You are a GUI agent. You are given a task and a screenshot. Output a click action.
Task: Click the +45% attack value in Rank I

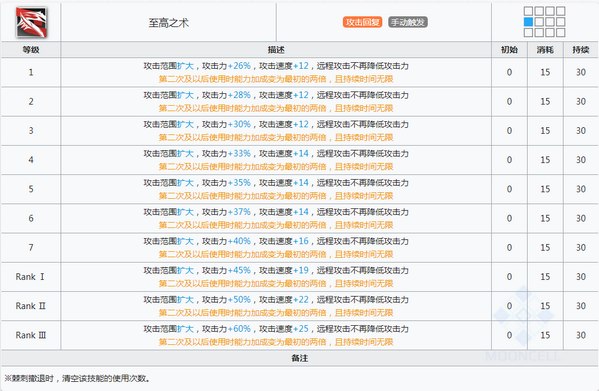click(239, 270)
